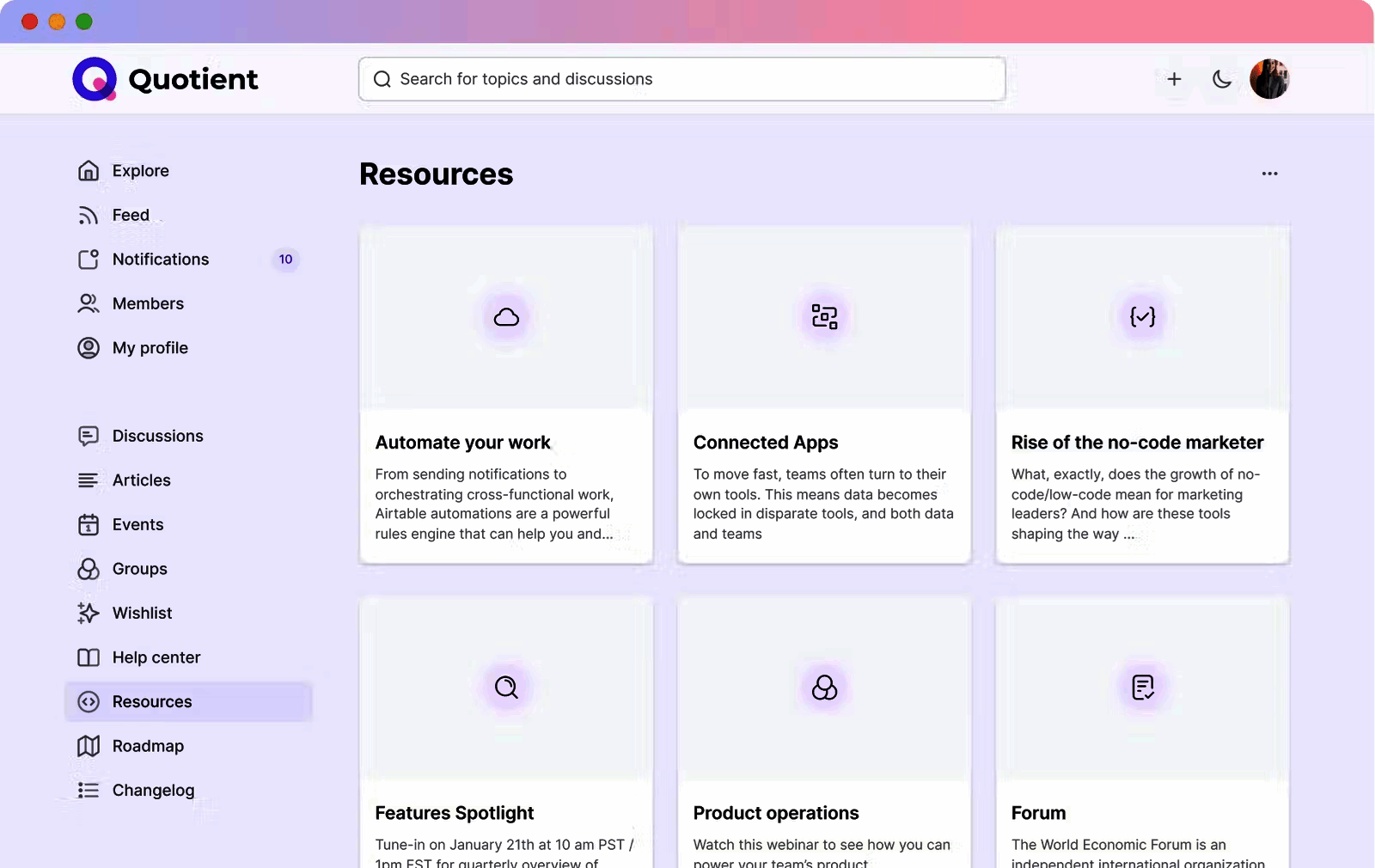Click the profile avatar in the top right
The image size is (1375, 868).
click(1269, 78)
